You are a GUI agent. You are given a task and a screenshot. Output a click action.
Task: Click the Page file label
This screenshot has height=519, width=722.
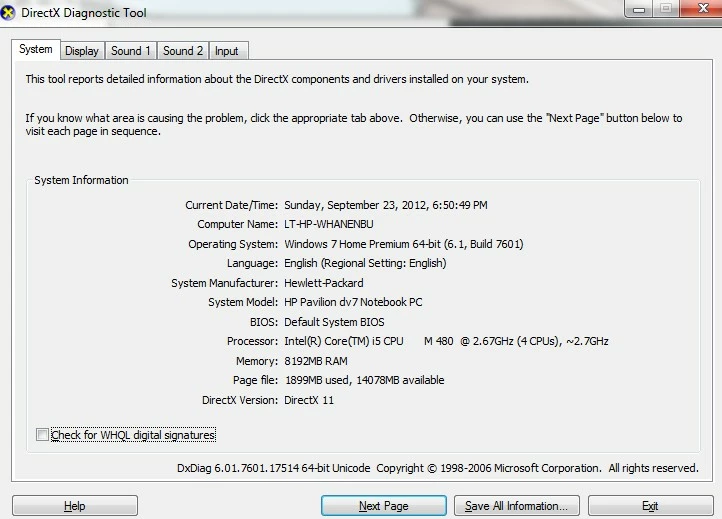coord(256,380)
